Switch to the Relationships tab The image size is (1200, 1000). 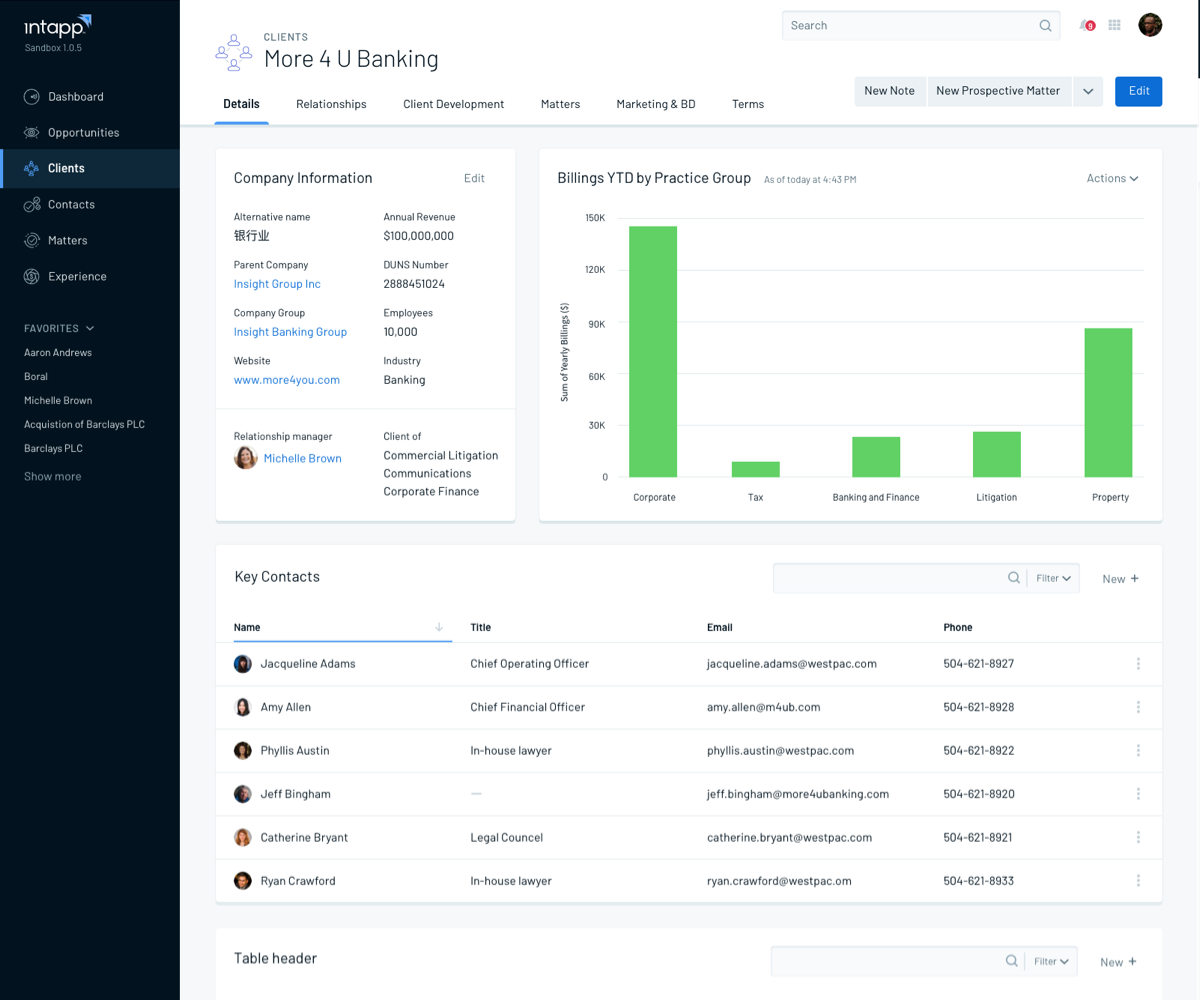(x=331, y=104)
